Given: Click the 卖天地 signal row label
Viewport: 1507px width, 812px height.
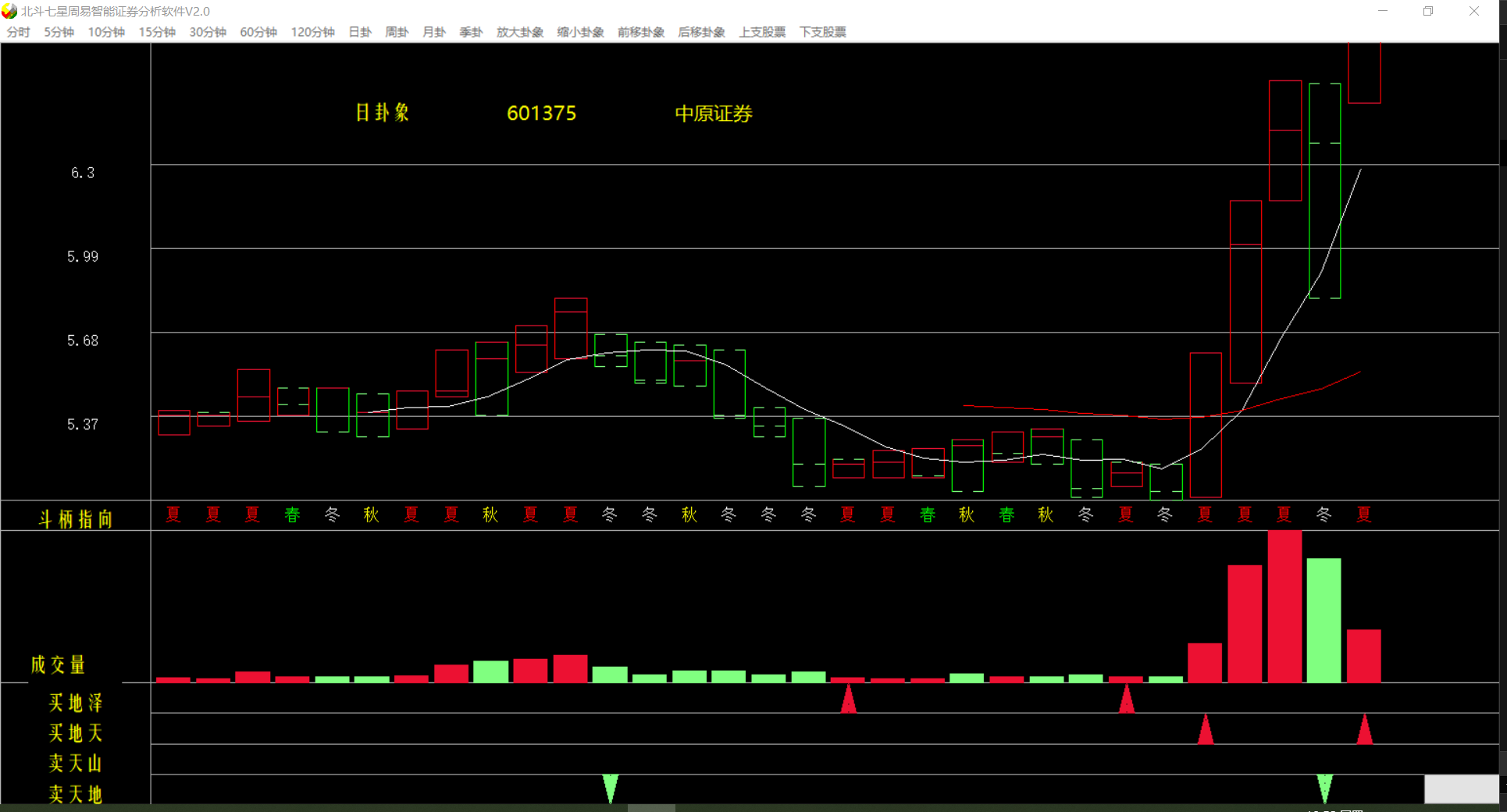Looking at the screenshot, I should coord(76,794).
